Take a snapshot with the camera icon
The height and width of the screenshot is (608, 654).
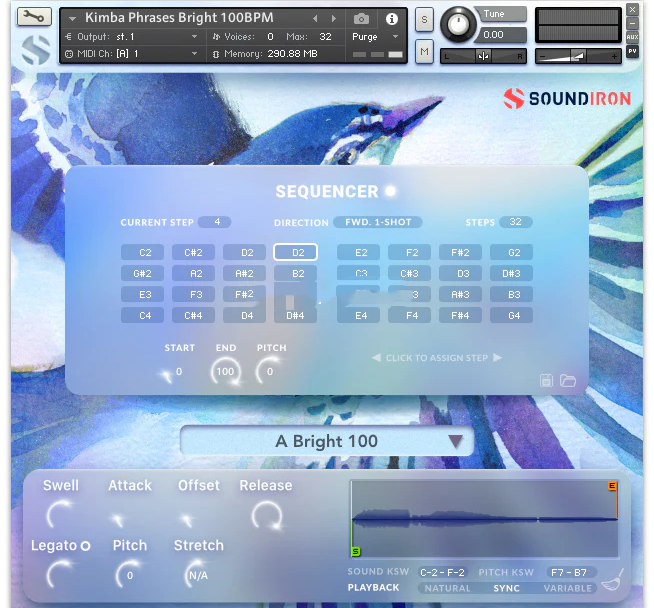pyautogui.click(x=361, y=19)
